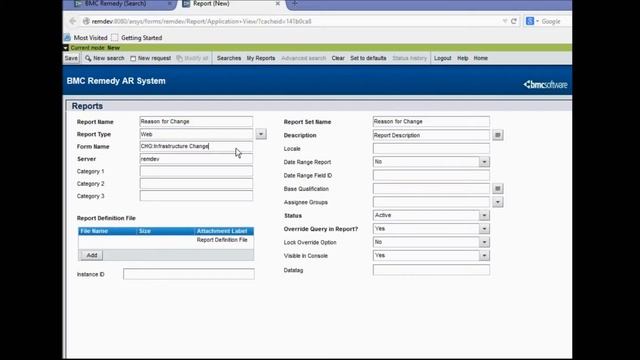Click the Size column header
The image size is (640, 360).
click(x=166, y=231)
